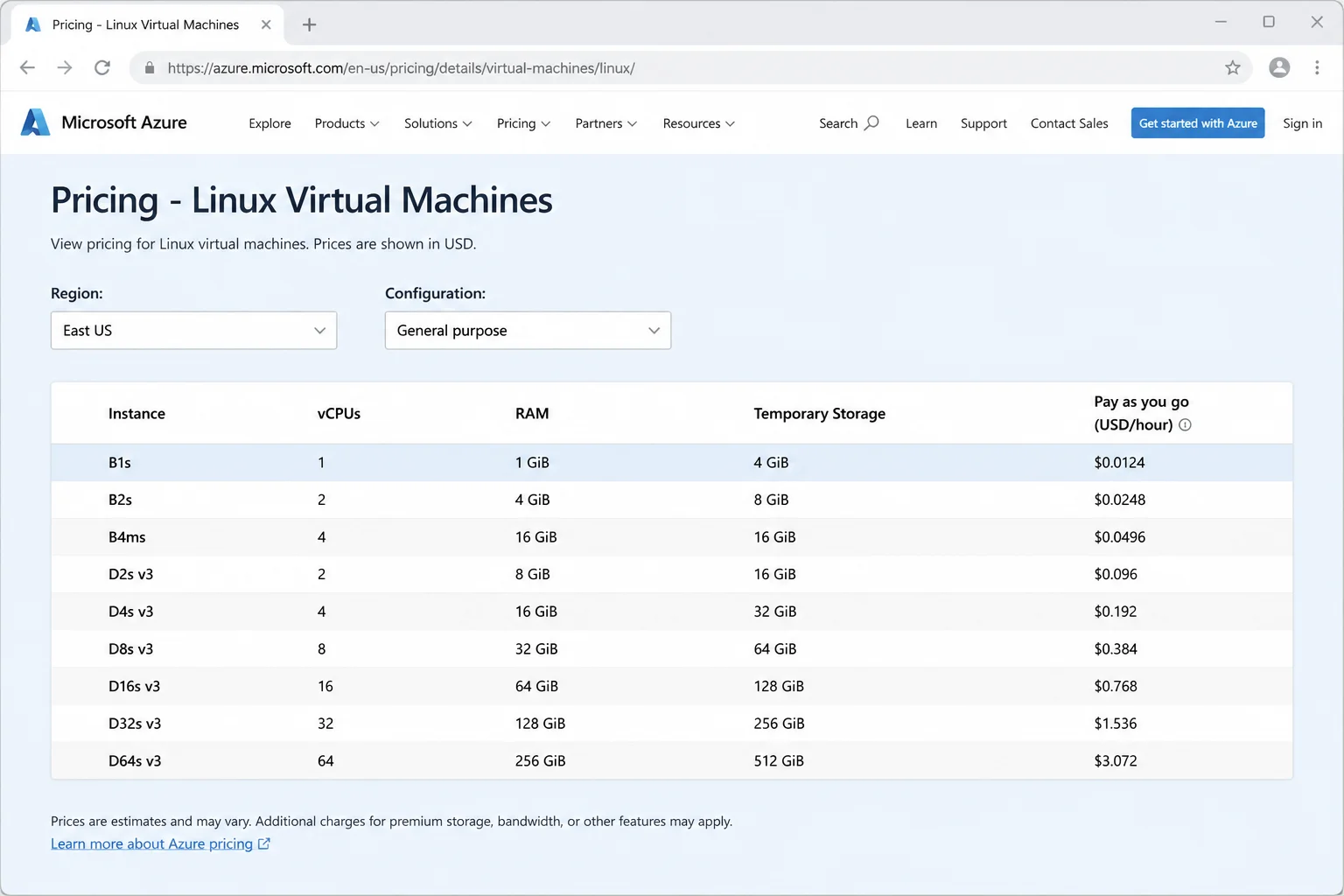Open the browser profile avatar icon
Image resolution: width=1344 pixels, height=896 pixels.
[x=1279, y=67]
